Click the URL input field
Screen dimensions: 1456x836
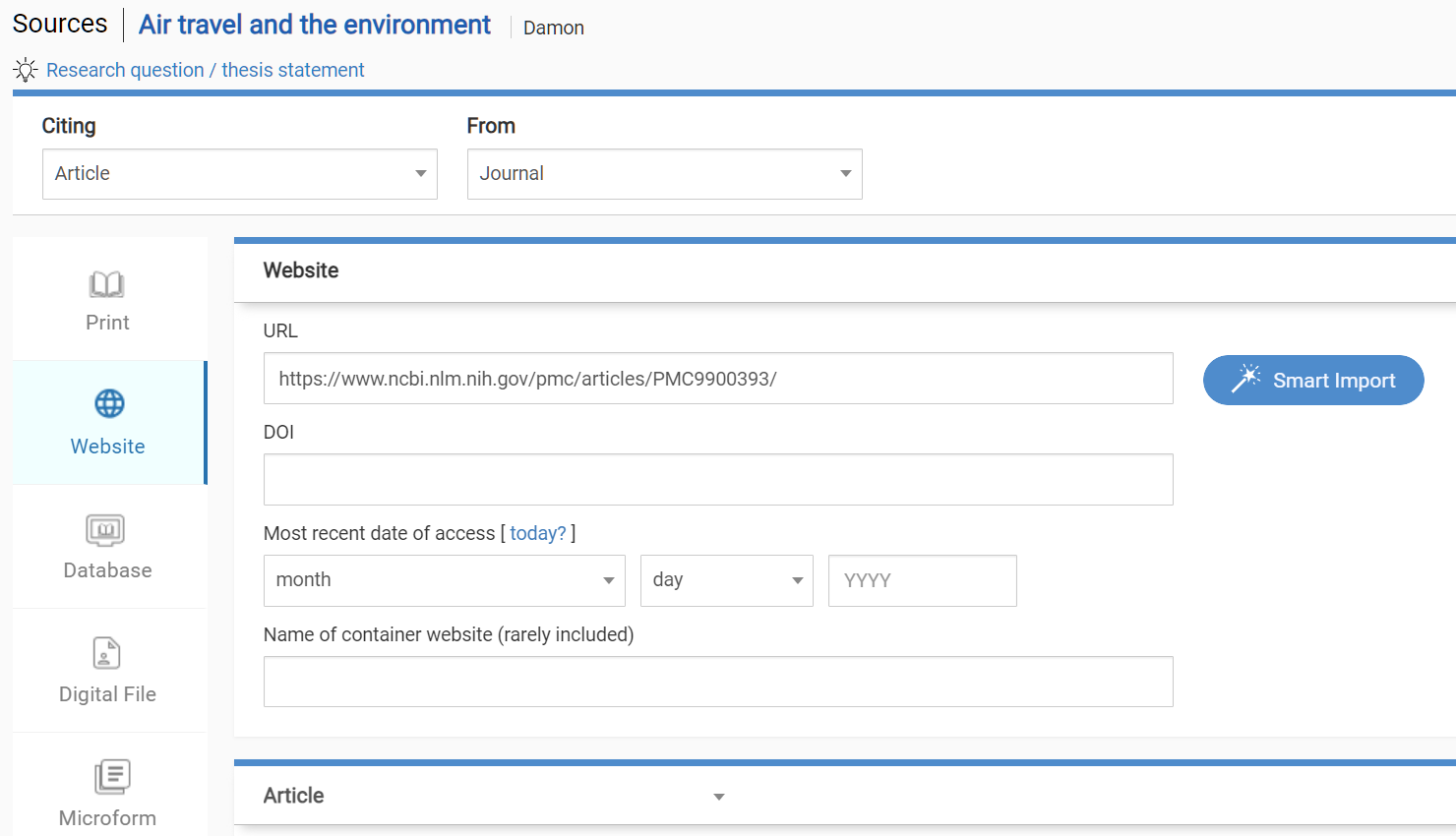717,379
